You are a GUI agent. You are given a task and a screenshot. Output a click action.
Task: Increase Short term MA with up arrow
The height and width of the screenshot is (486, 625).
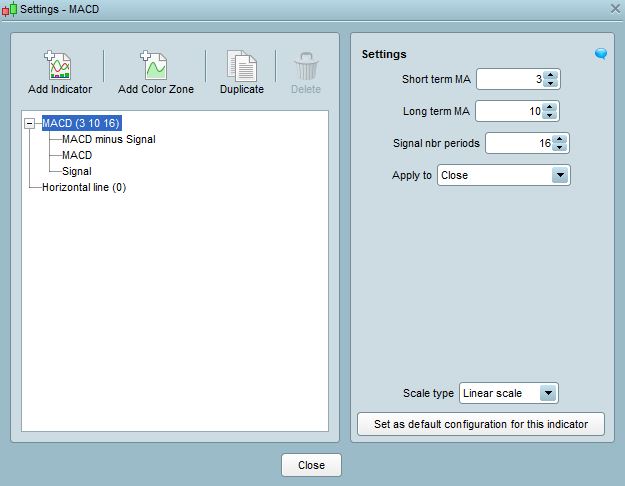click(550, 75)
